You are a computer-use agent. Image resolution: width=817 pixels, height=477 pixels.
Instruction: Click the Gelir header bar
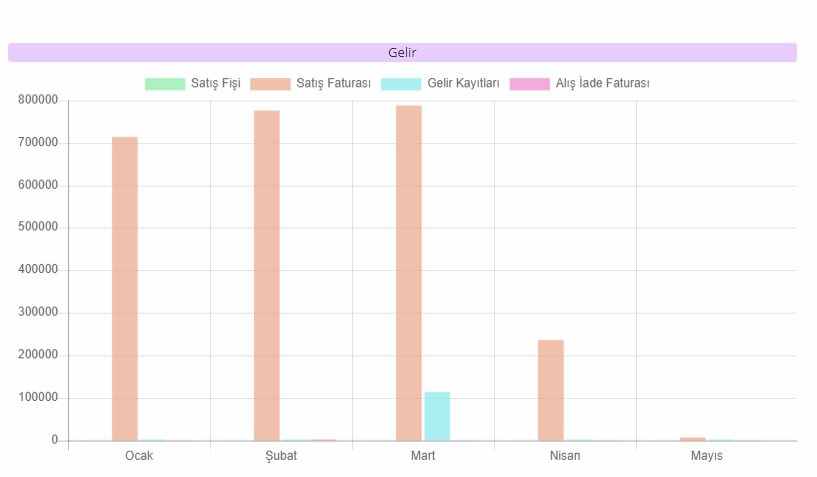[x=402, y=52]
